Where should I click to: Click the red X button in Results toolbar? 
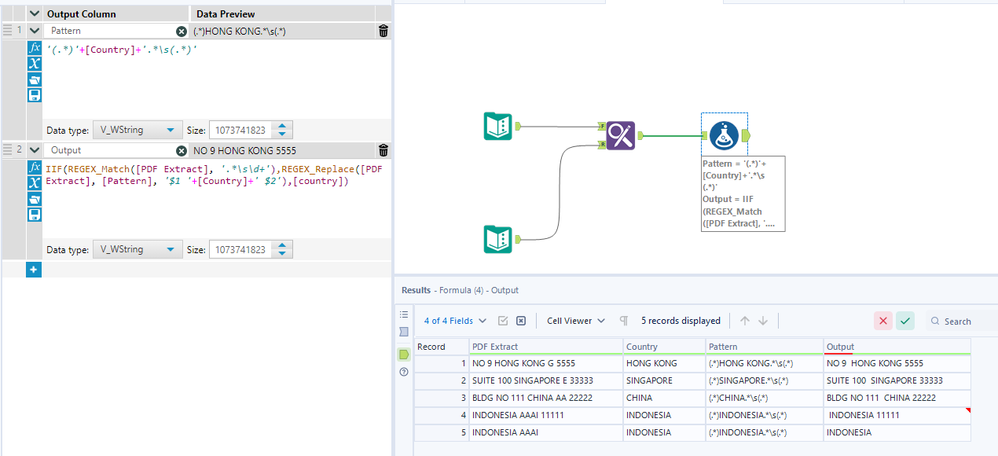[x=883, y=321]
